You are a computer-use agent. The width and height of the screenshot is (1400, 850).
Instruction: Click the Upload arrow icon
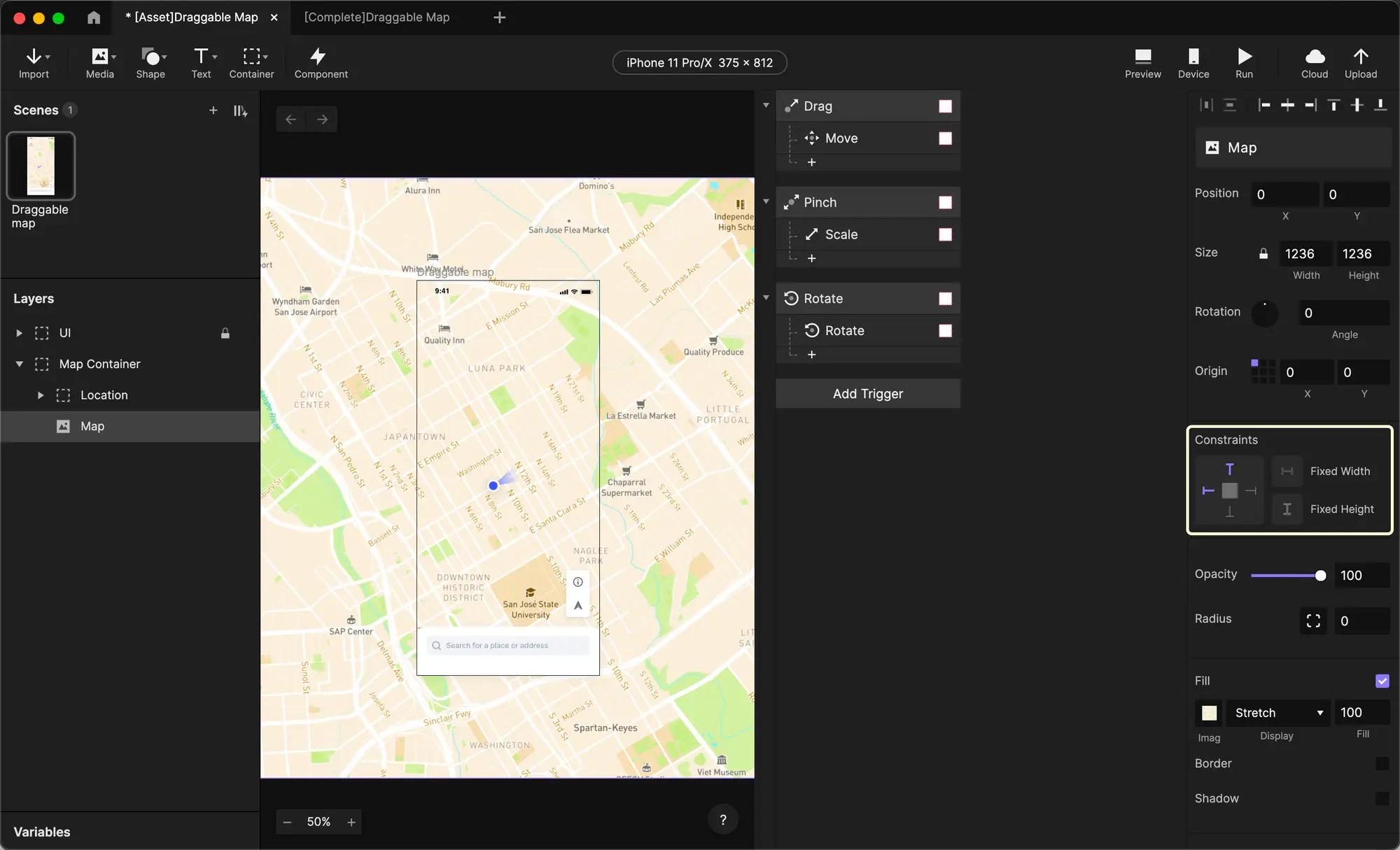pyautogui.click(x=1360, y=57)
